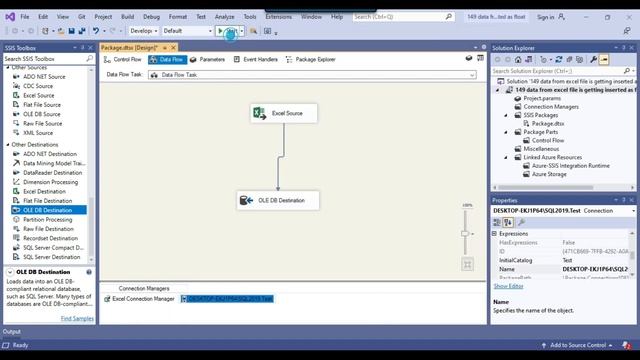Select CDC Source item
640x360 pixels.
coord(38,86)
